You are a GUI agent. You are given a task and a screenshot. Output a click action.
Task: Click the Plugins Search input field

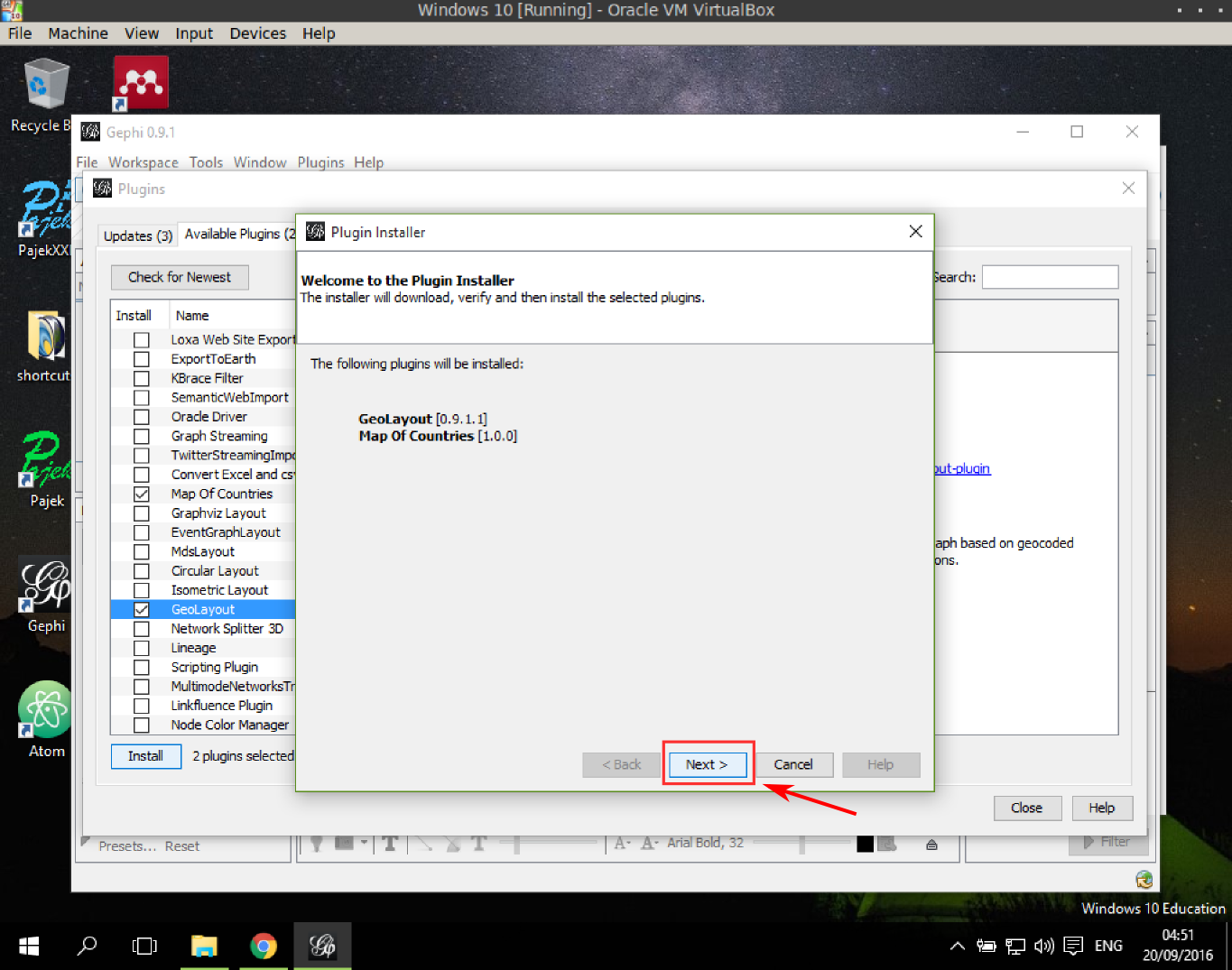[1050, 277]
